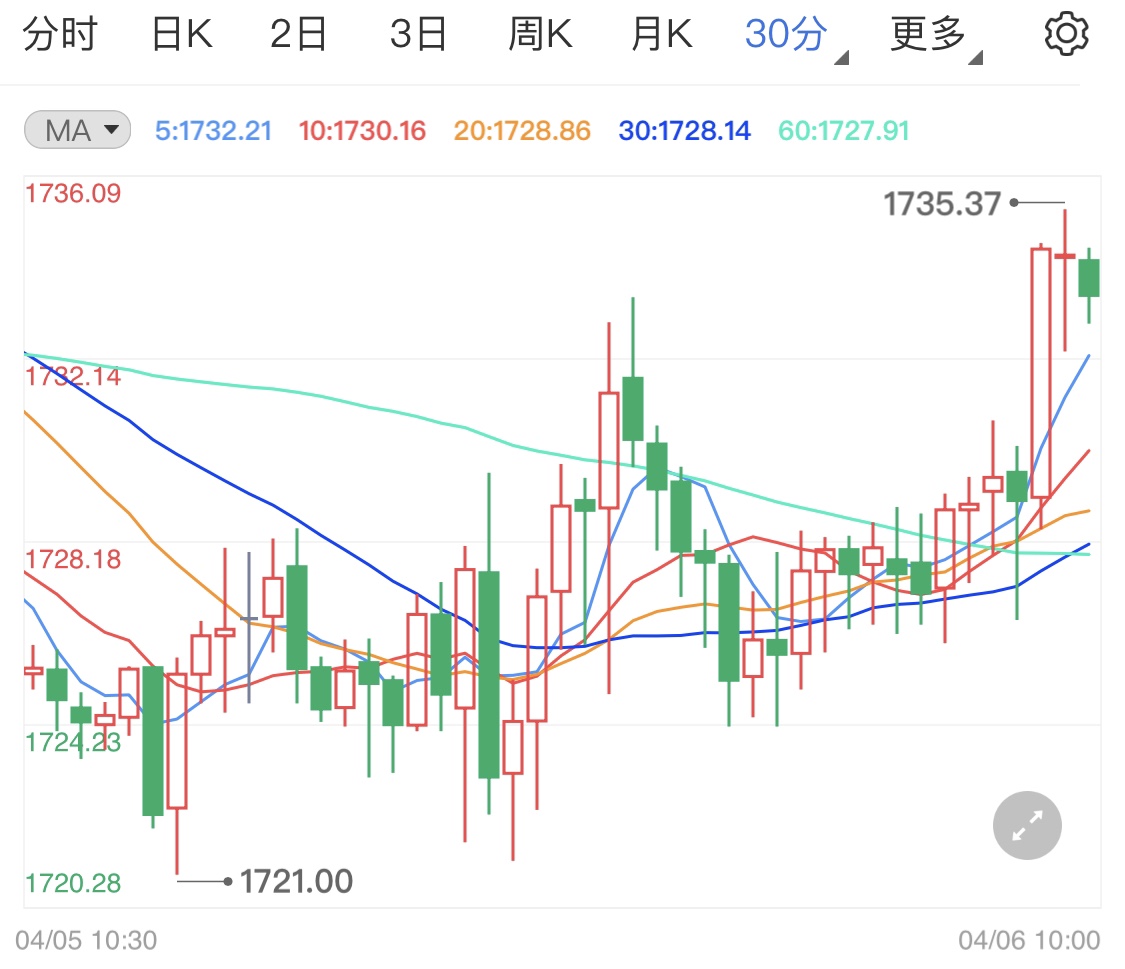Viewport: 1125px width, 969px height.
Task: Click the MA60 value 60:1727.91
Action: 844,131
